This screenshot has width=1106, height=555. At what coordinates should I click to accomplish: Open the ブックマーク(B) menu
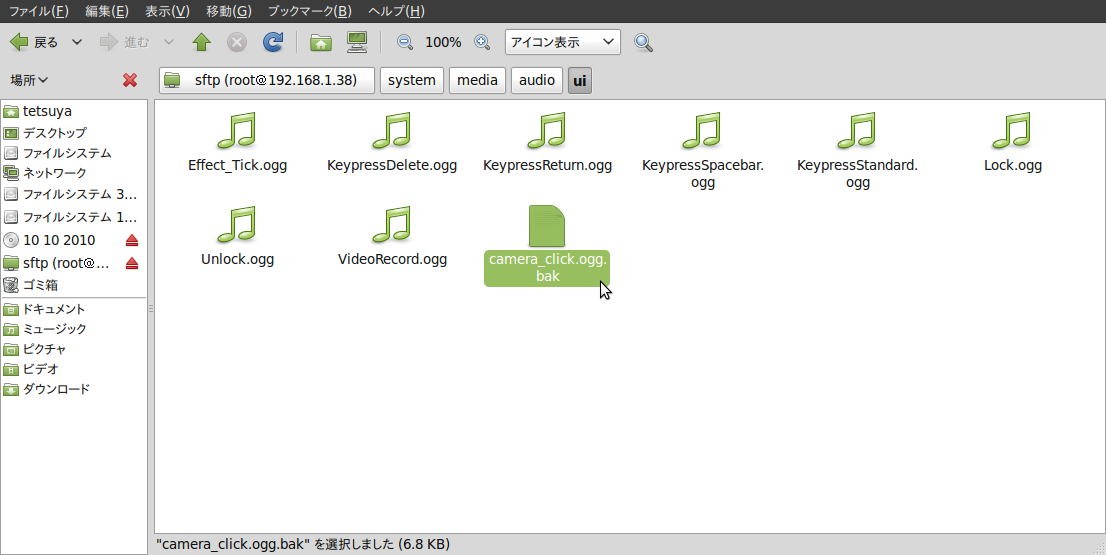point(310,11)
